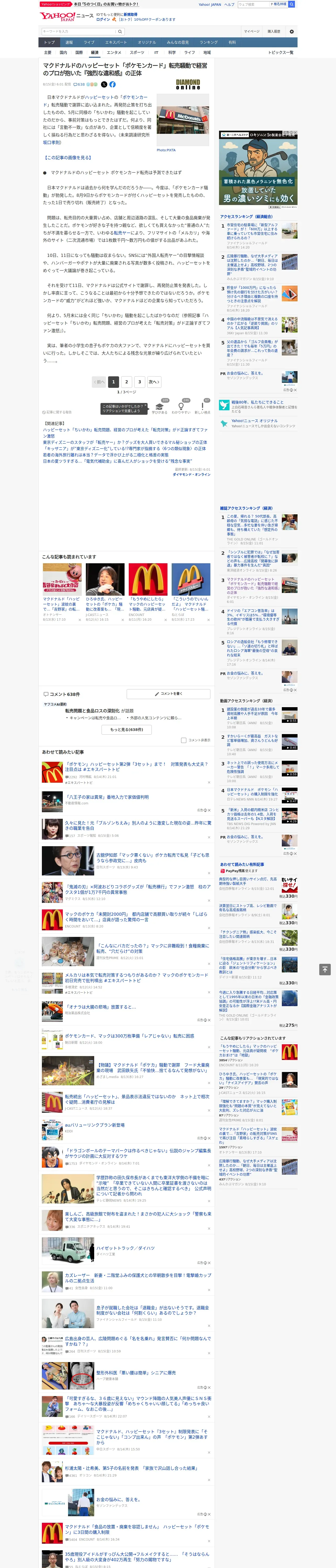Open the エキスパート main tab
Image resolution: width=336 pixels, height=1568 pixels.
click(116, 43)
